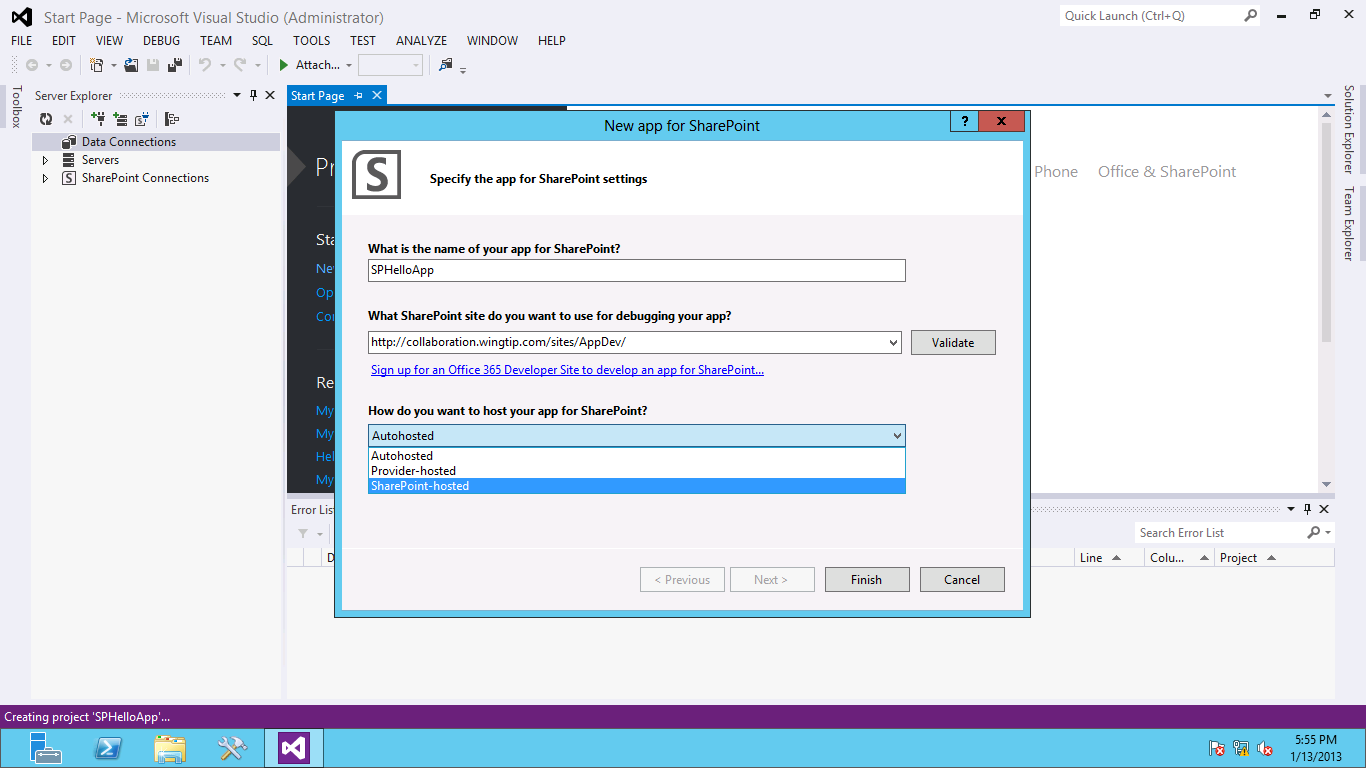This screenshot has height=768, width=1366.
Task: Open PowerShell from the taskbar
Action: click(108, 748)
